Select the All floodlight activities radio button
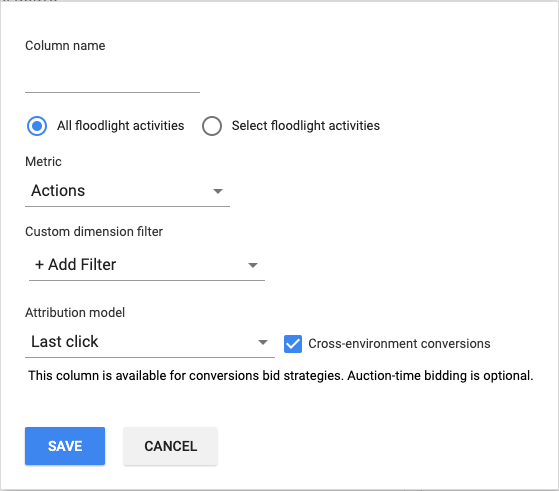559x491 pixels. pyautogui.click(x=37, y=126)
